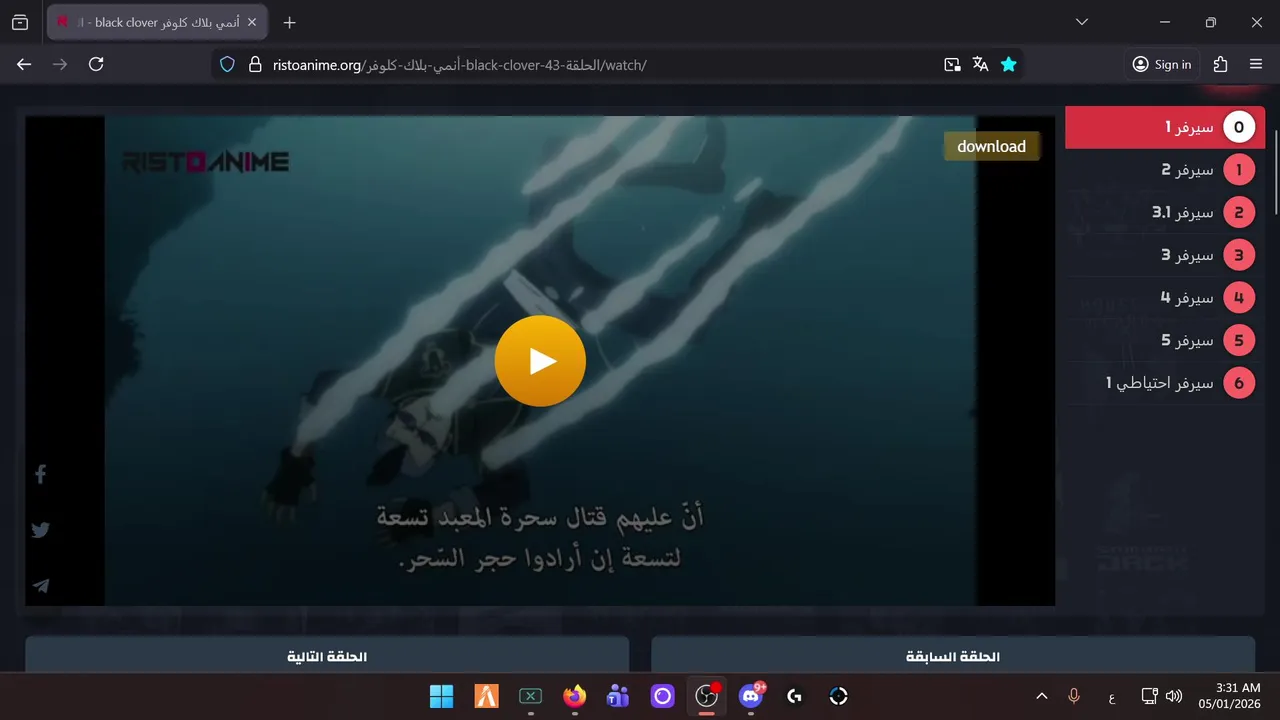This screenshot has width=1280, height=720.
Task: Open OBS Studio from taskbar
Action: tap(707, 696)
